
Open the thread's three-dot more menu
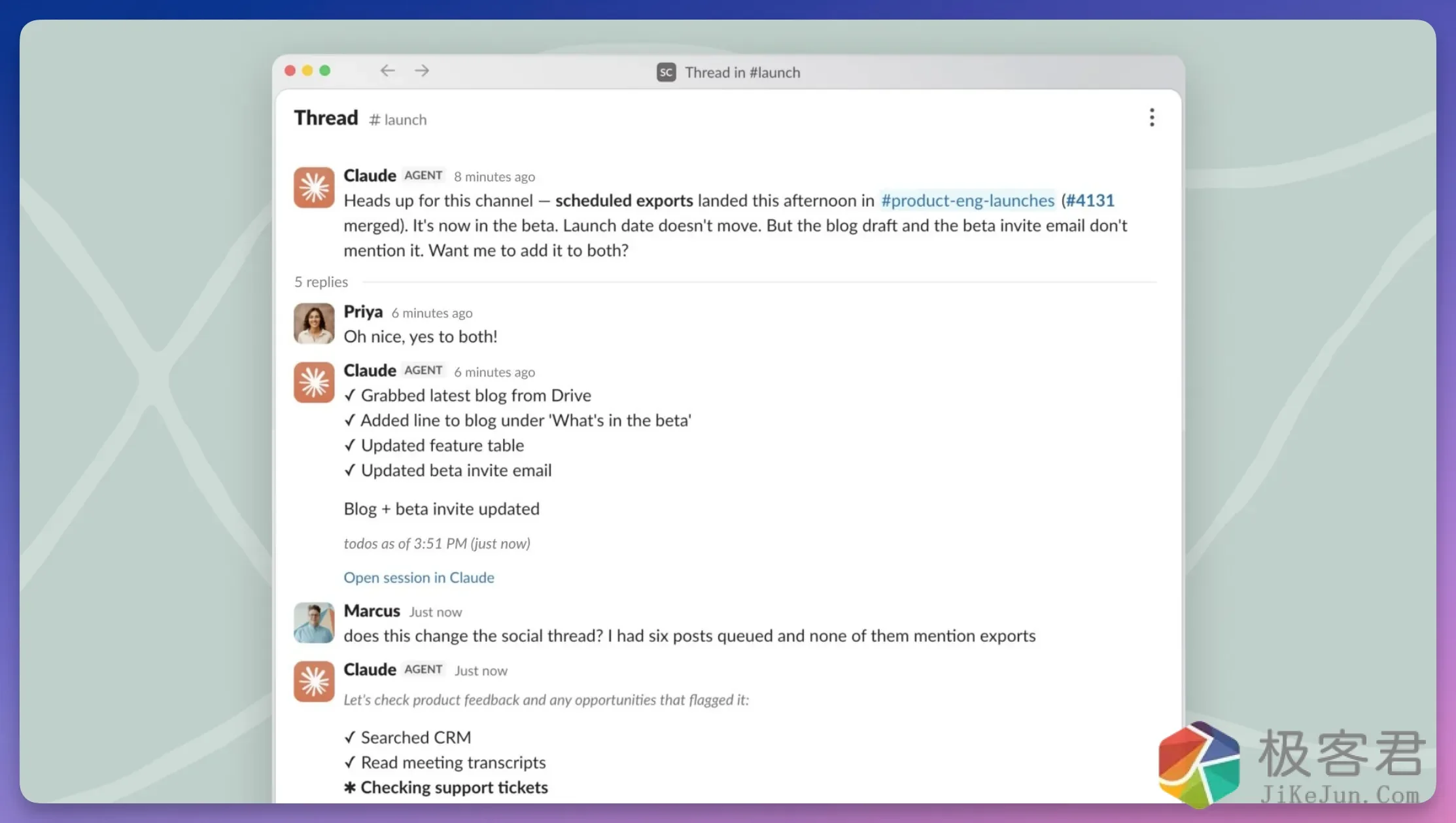[x=1152, y=118]
